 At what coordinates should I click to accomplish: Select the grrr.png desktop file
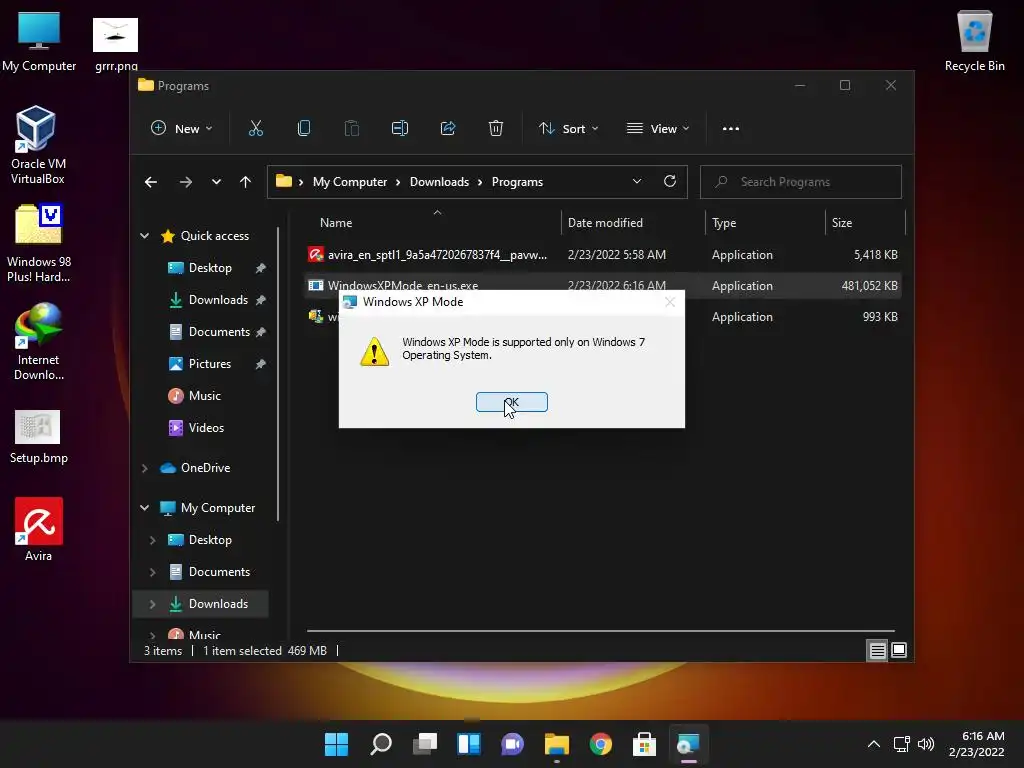116,44
